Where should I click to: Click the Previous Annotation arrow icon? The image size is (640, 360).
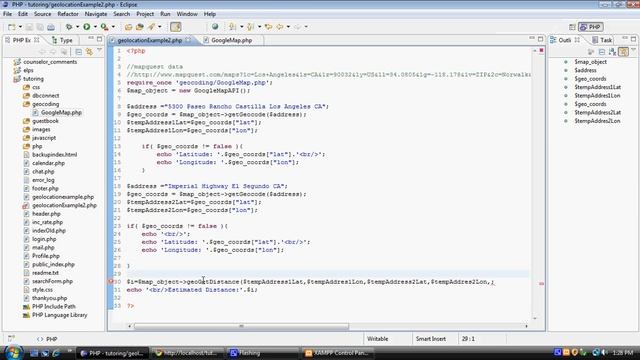pyautogui.click(x=251, y=27)
